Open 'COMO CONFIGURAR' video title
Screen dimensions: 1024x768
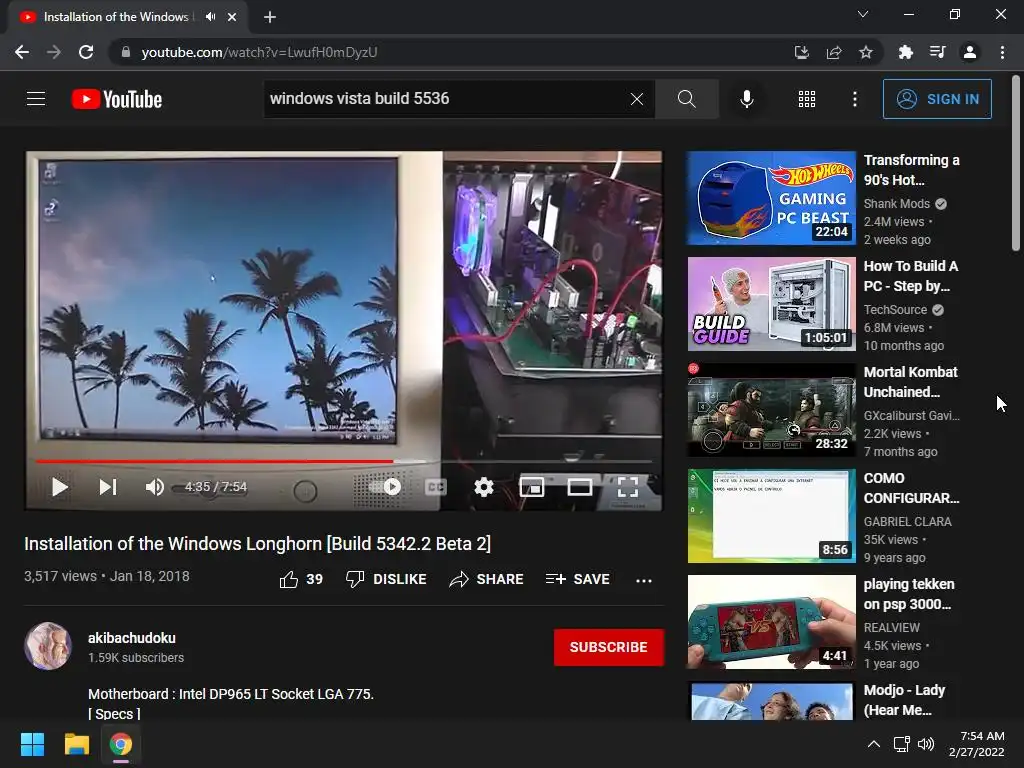tap(911, 488)
